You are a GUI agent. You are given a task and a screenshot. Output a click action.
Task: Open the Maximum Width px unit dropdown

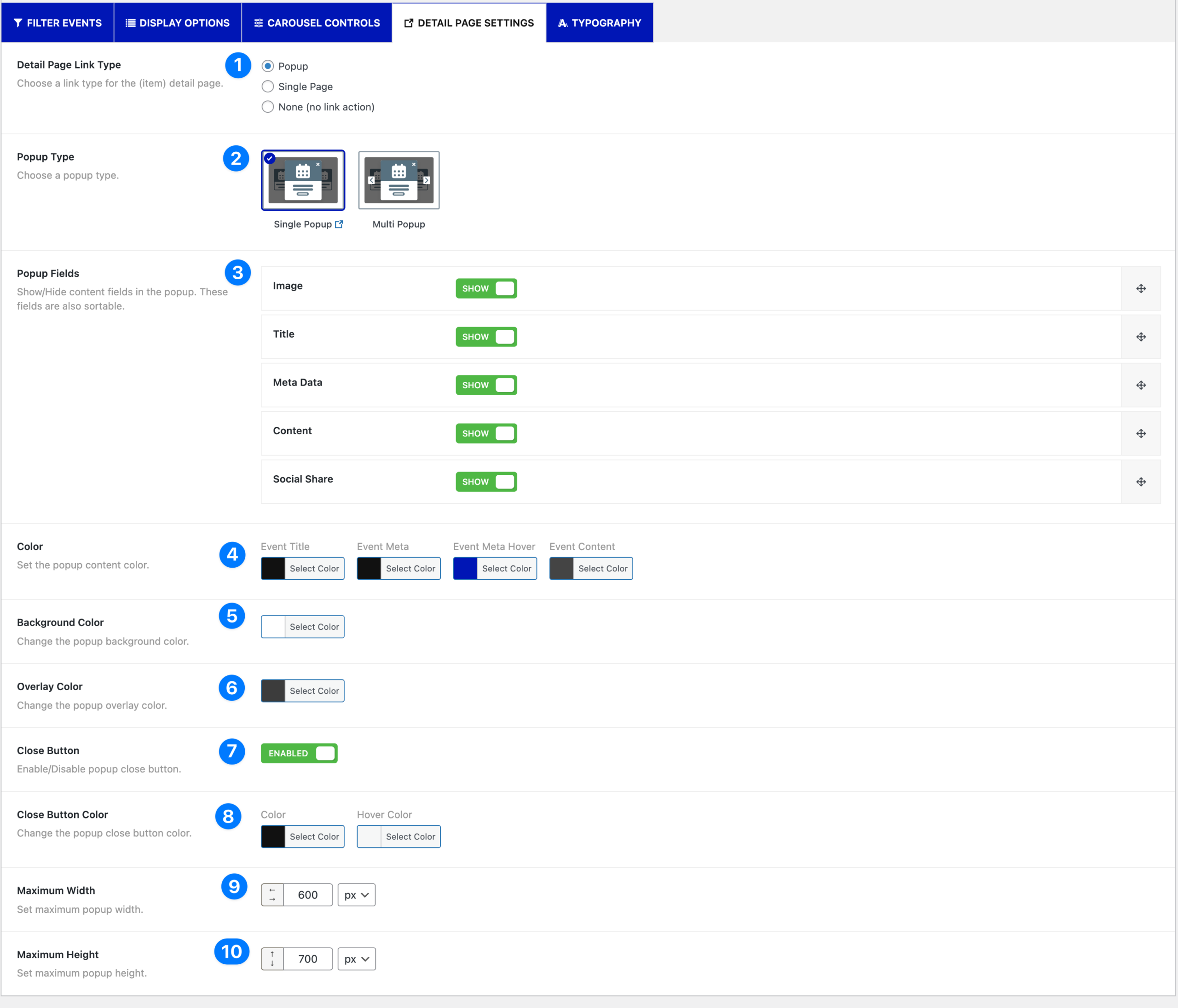pyautogui.click(x=357, y=895)
